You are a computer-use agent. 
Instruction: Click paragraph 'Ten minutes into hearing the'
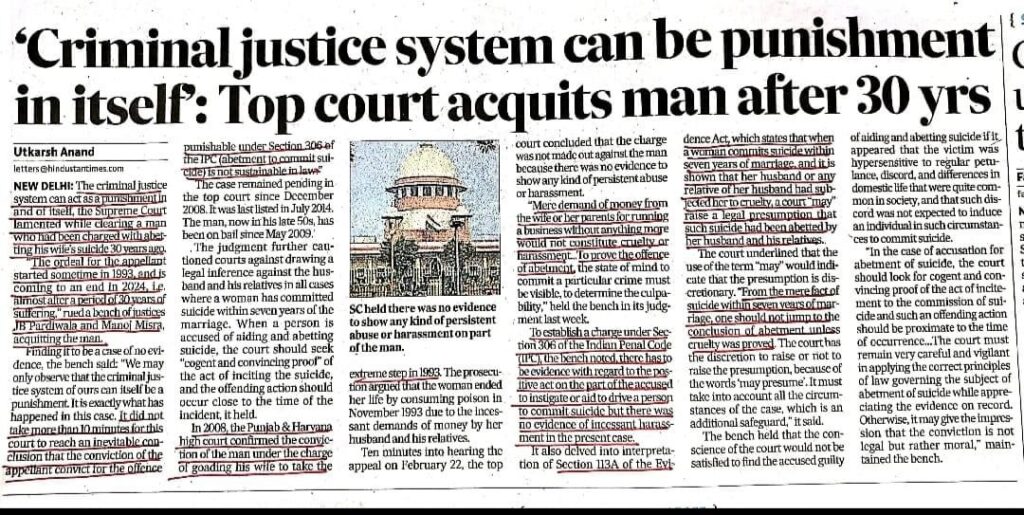coord(426,458)
